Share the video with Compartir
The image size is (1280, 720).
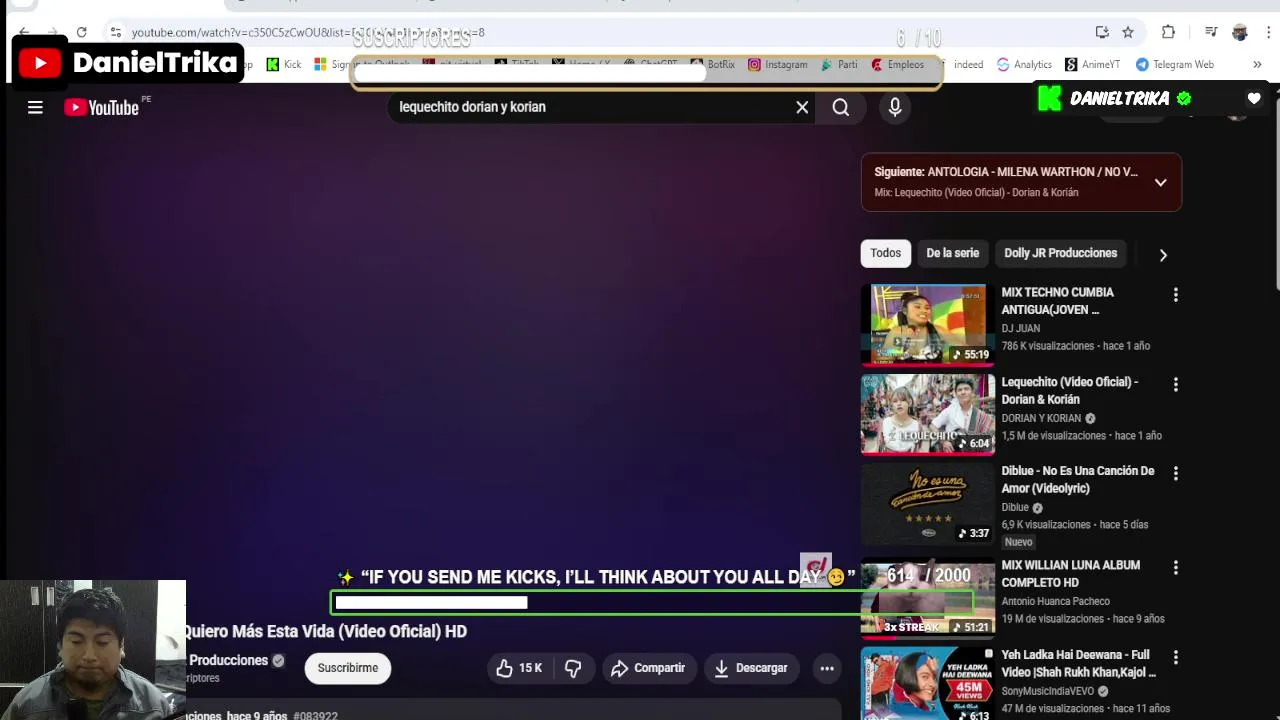648,668
